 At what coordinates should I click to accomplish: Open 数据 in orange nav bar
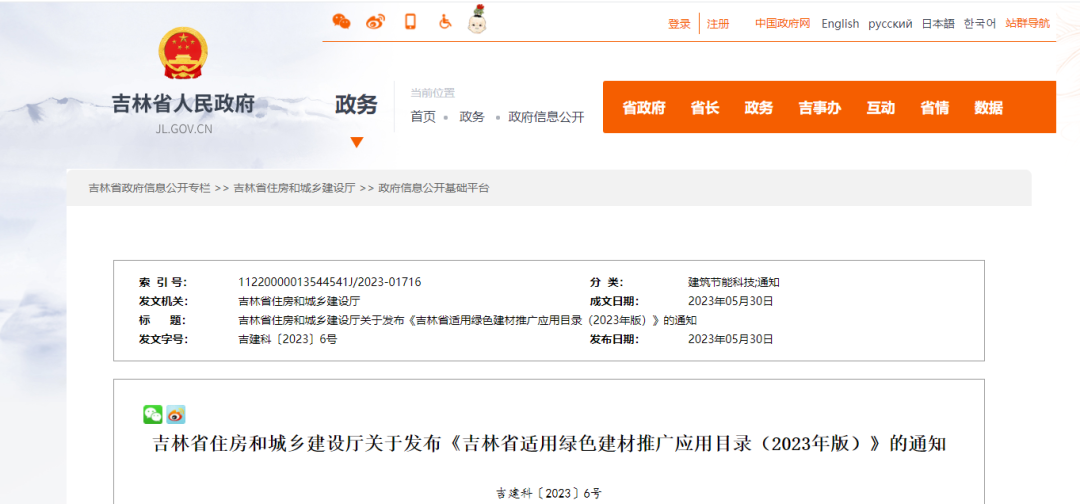988,107
